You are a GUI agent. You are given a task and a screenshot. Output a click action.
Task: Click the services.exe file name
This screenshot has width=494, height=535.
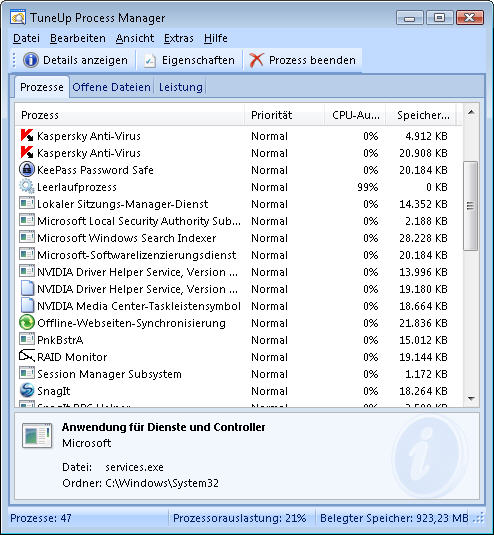134,467
